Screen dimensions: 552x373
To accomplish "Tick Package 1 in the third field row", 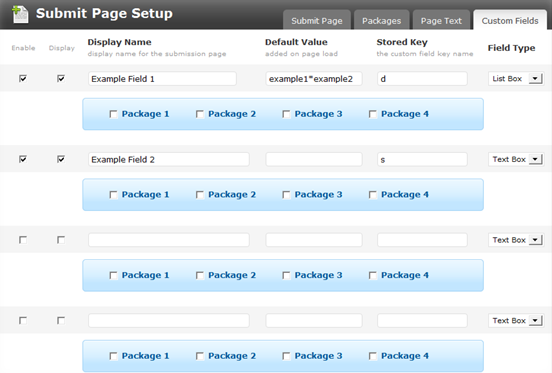I will click(113, 275).
